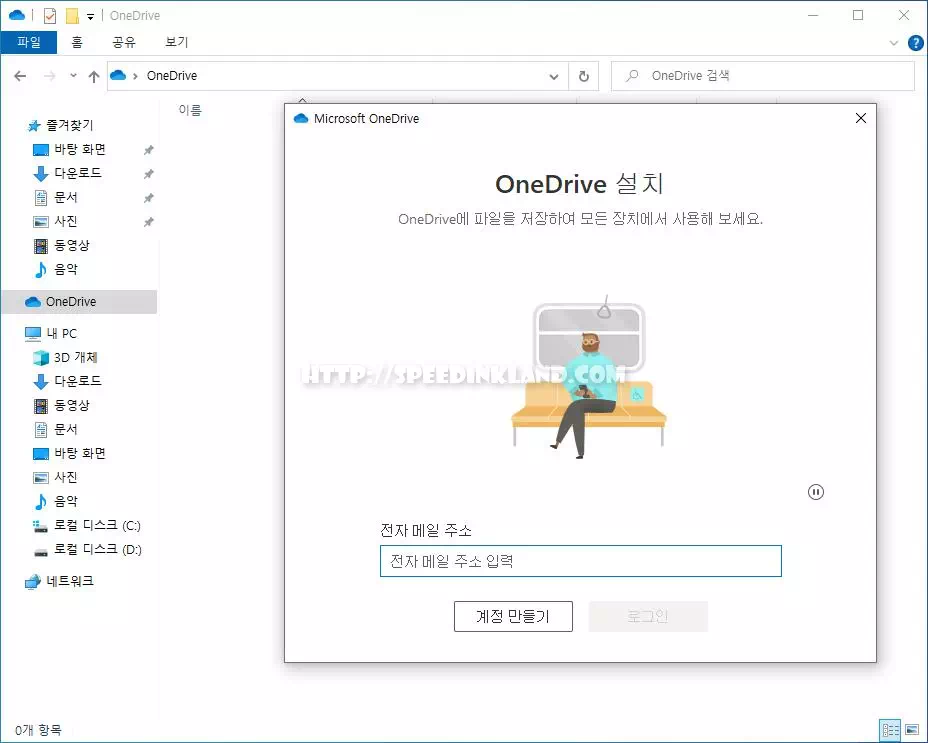Pause the OneDrive setup animation
Screen dimensions: 928x743
pos(816,492)
